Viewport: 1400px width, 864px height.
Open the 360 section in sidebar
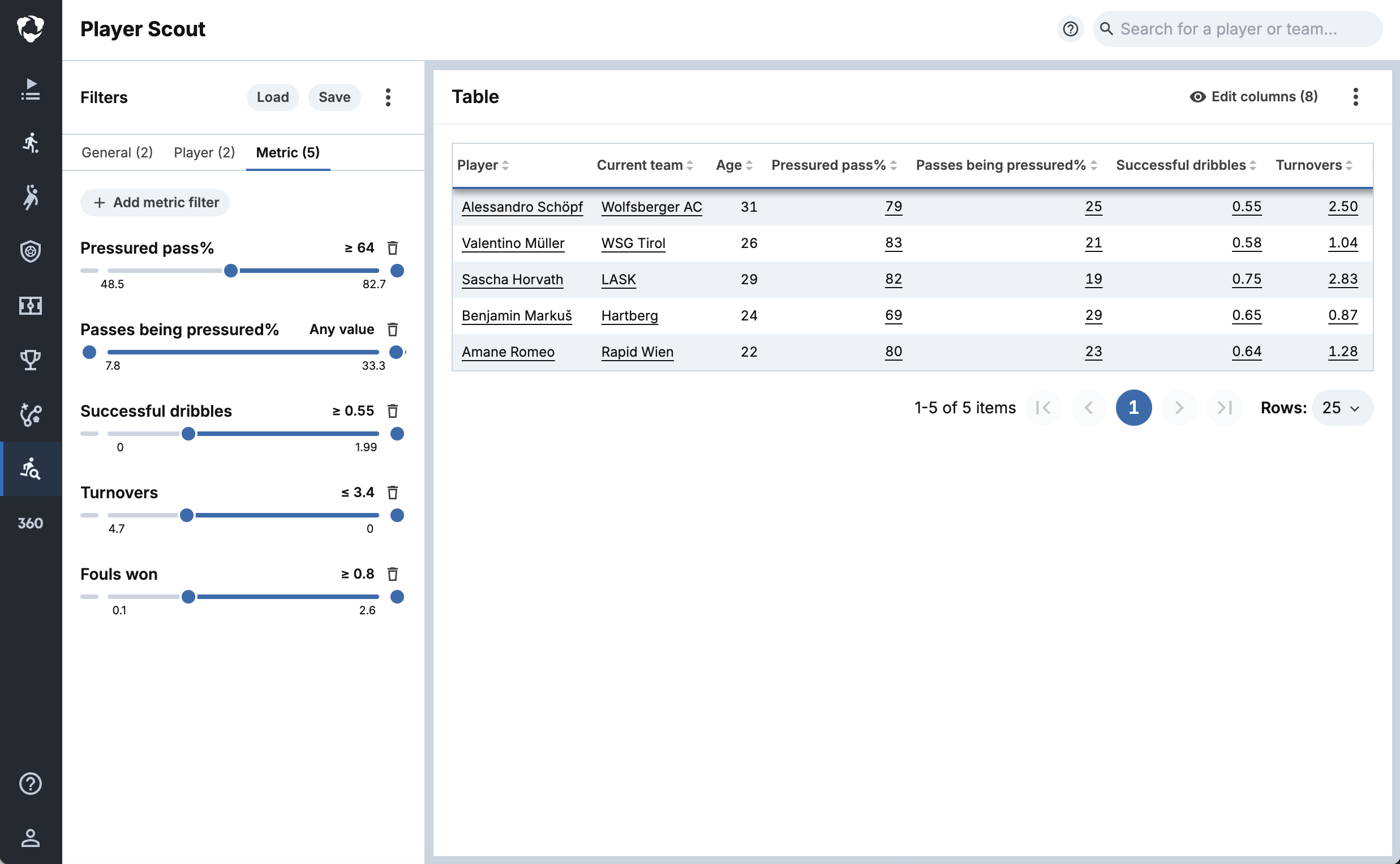pyautogui.click(x=30, y=523)
